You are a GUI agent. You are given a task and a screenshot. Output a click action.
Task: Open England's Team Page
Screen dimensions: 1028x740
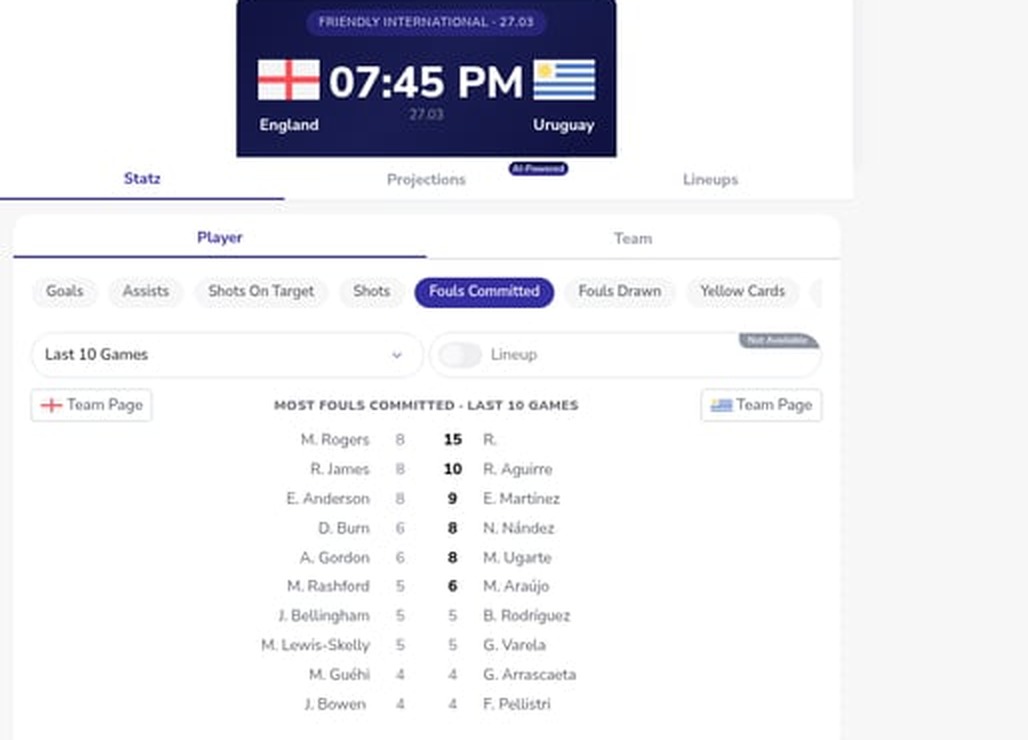tap(91, 405)
